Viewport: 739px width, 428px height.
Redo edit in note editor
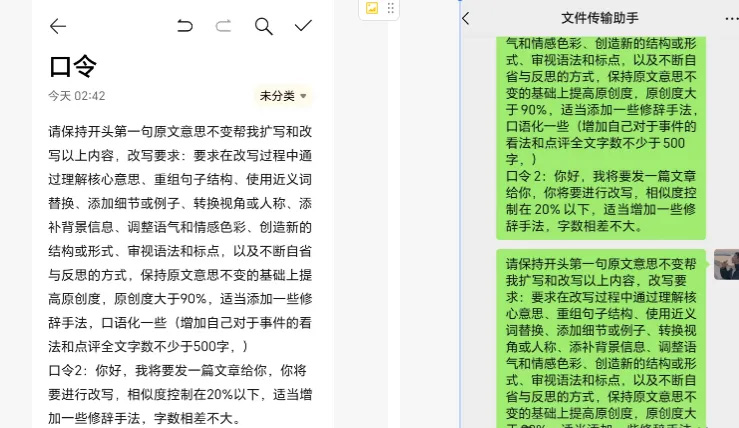pyautogui.click(x=223, y=25)
